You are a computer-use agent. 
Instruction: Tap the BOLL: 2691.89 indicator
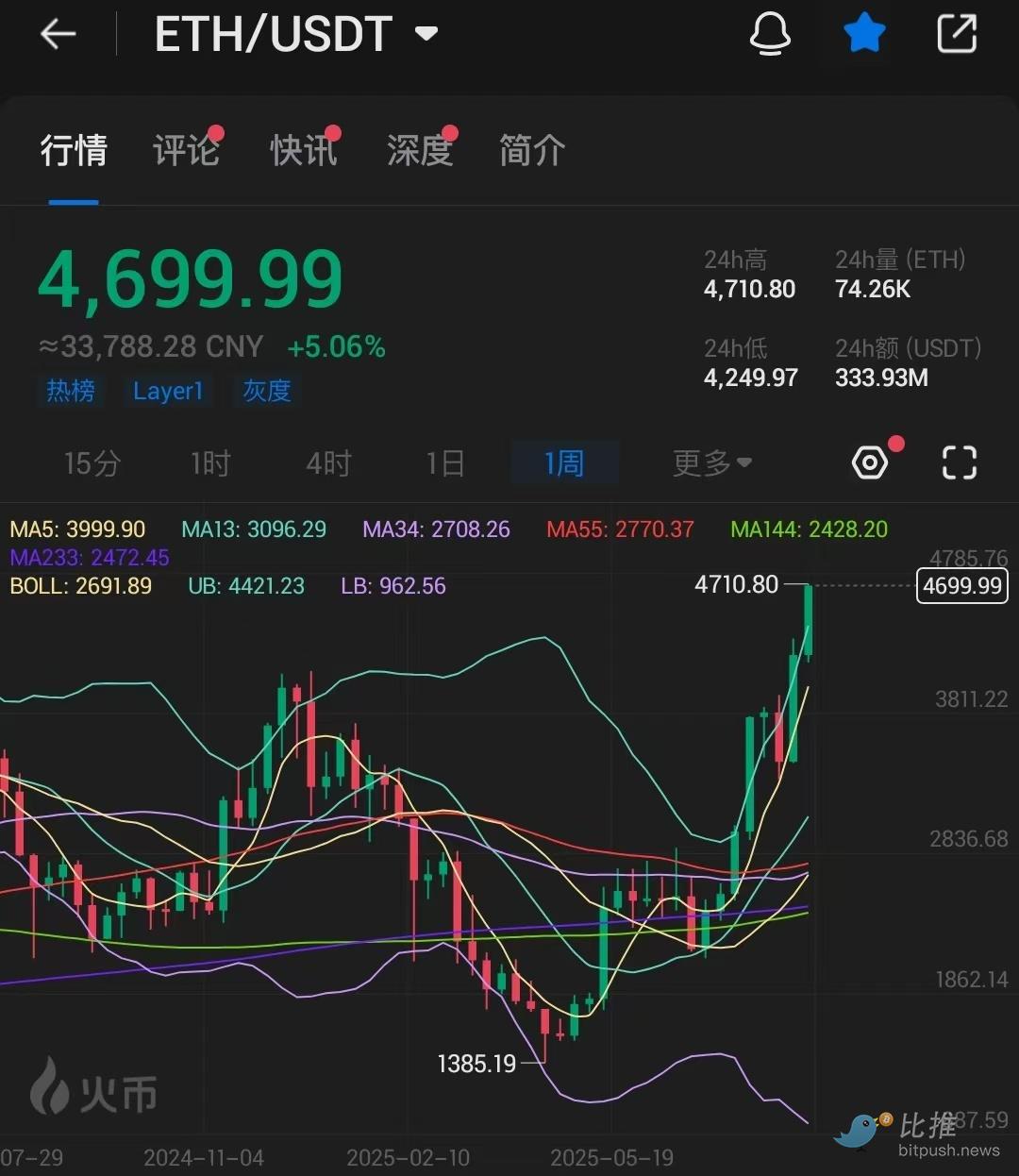tap(80, 586)
